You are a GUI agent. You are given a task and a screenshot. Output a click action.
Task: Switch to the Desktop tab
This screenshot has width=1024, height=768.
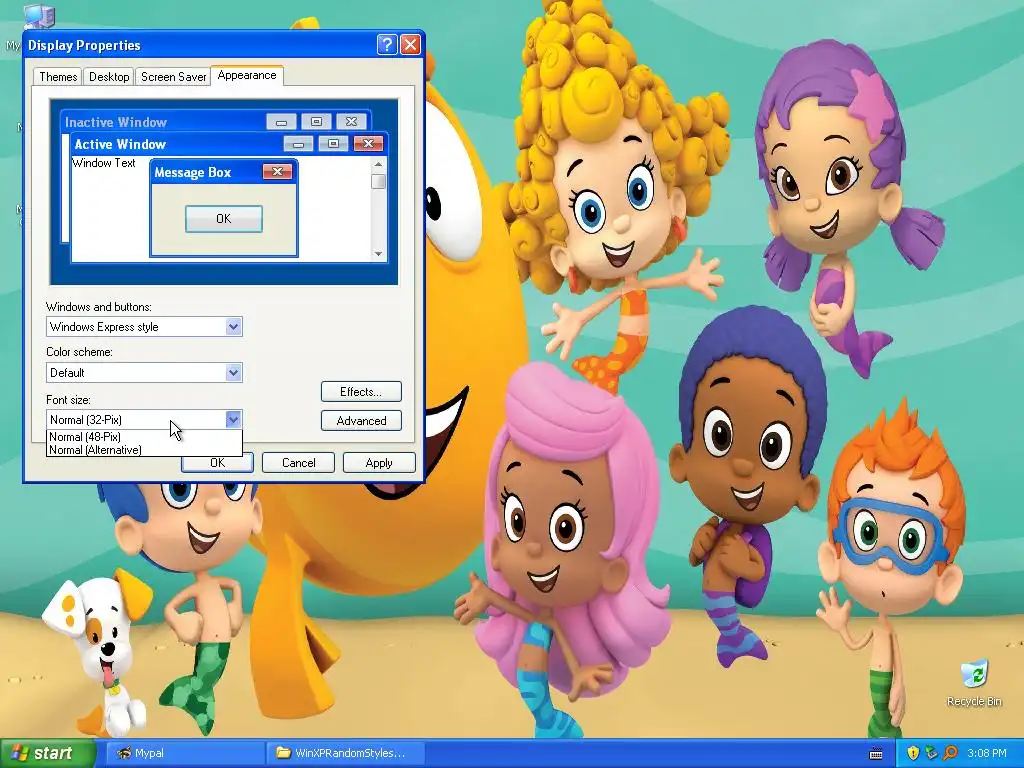pos(109,76)
